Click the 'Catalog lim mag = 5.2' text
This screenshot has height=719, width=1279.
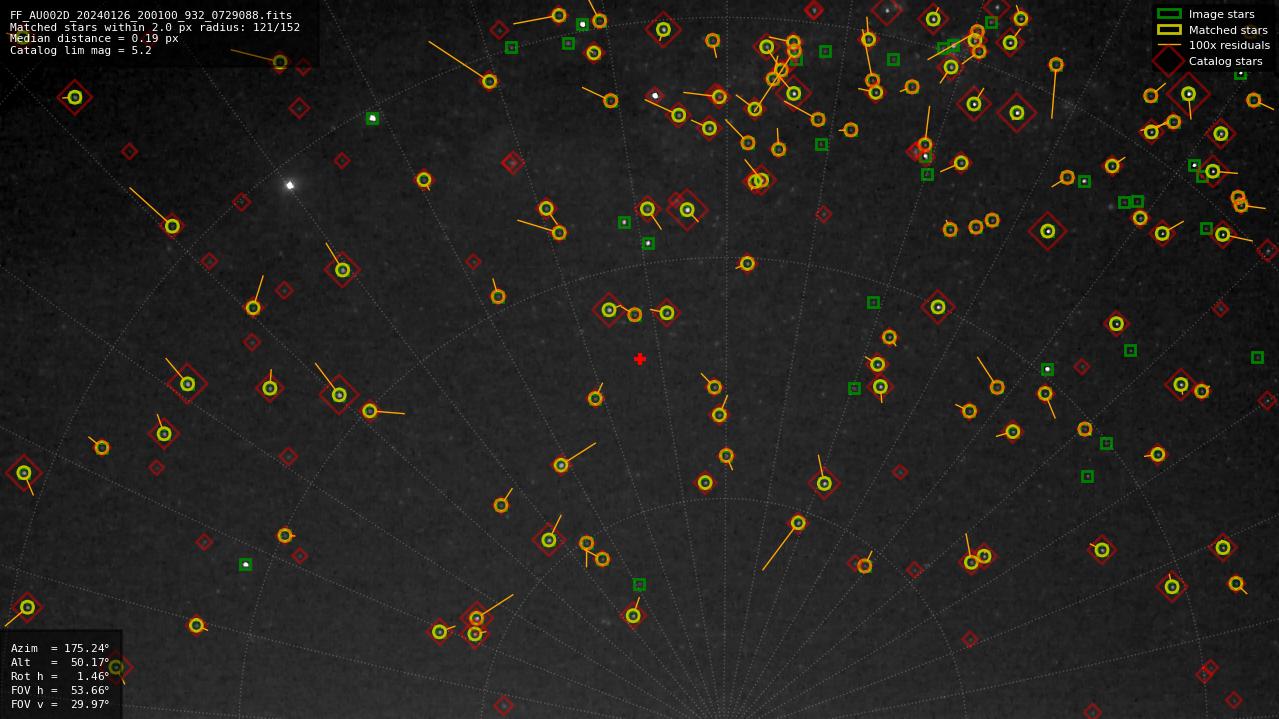point(81,50)
